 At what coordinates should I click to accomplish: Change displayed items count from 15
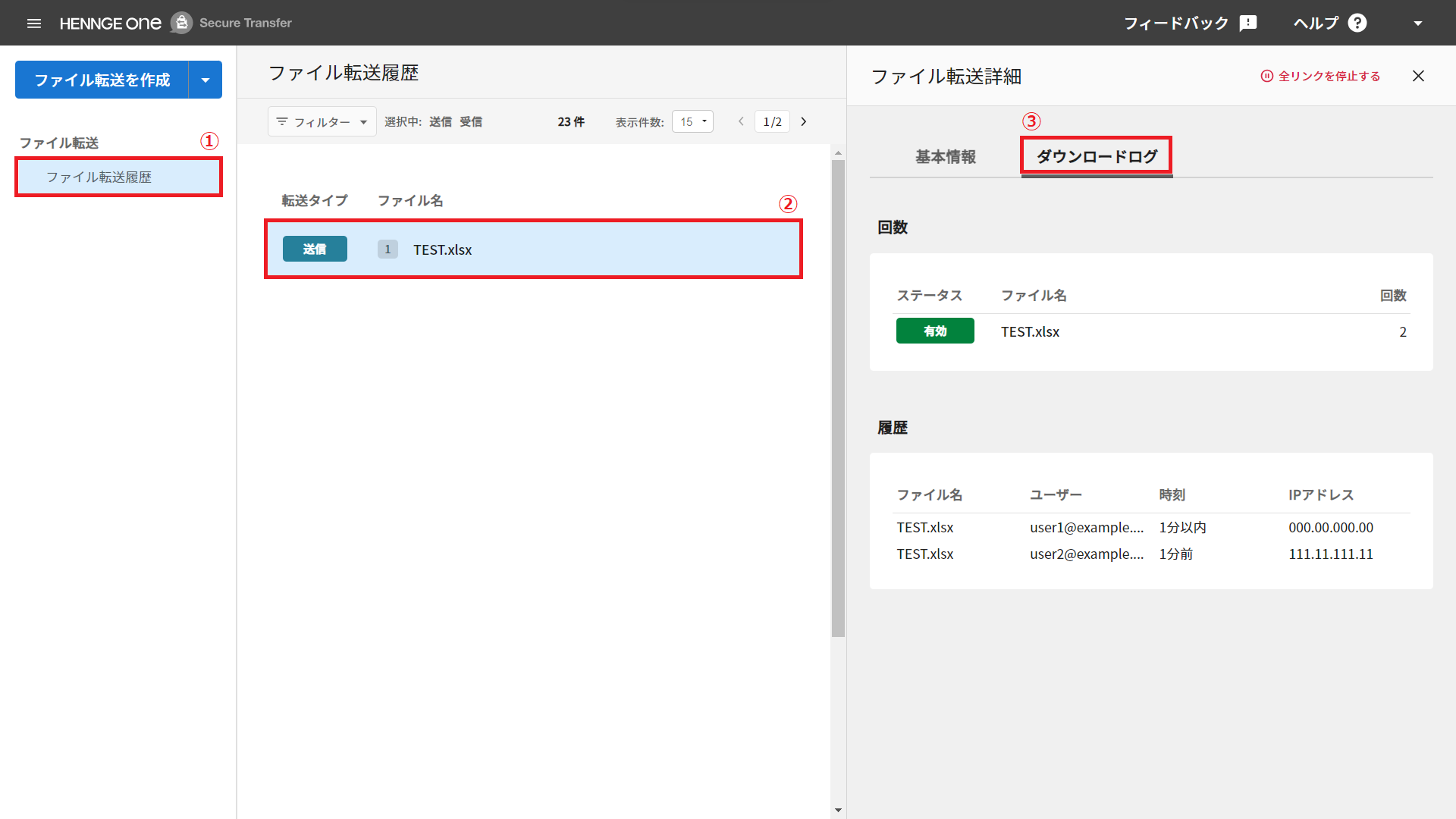pos(692,121)
